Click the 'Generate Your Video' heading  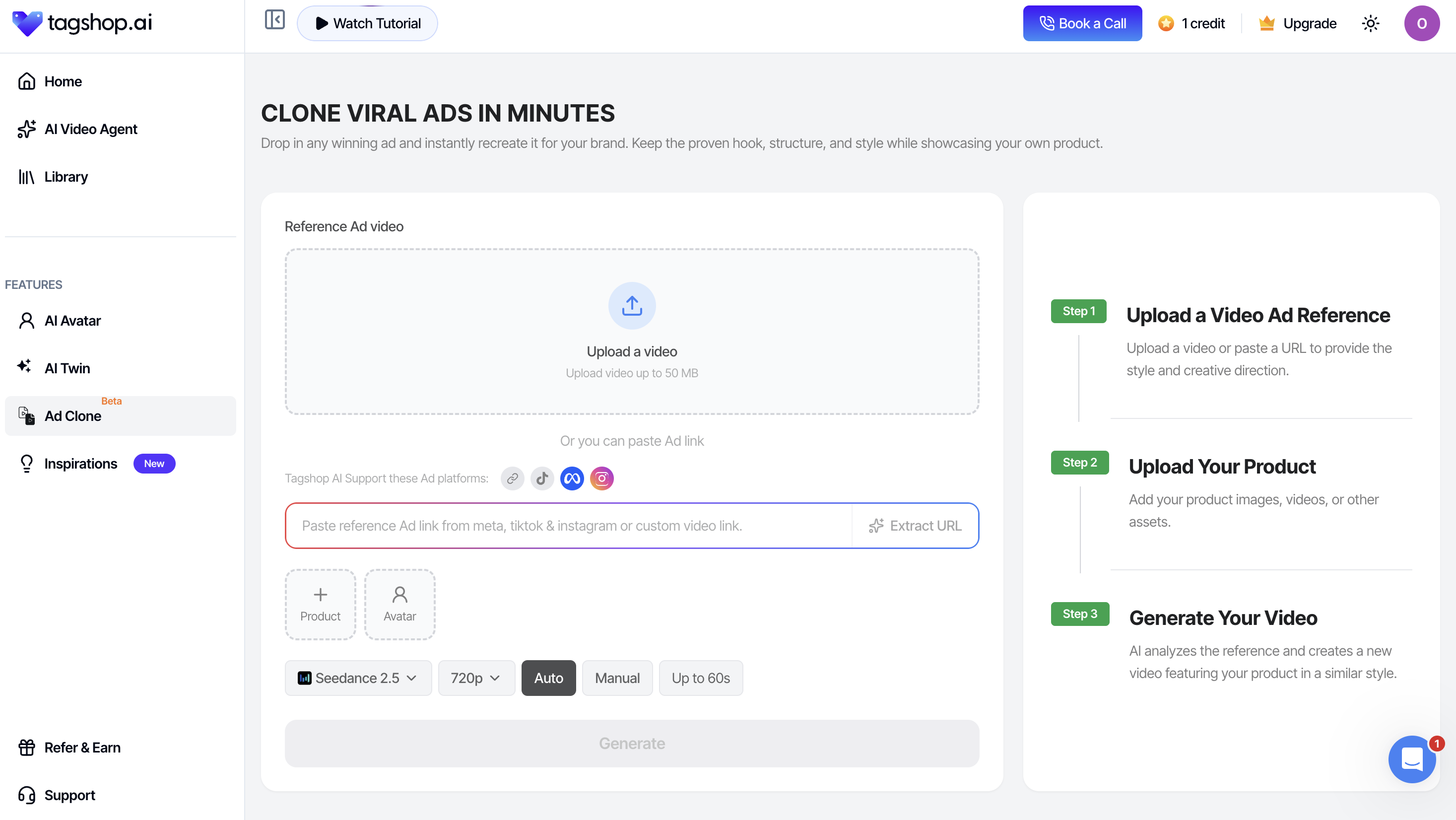[x=1223, y=618]
